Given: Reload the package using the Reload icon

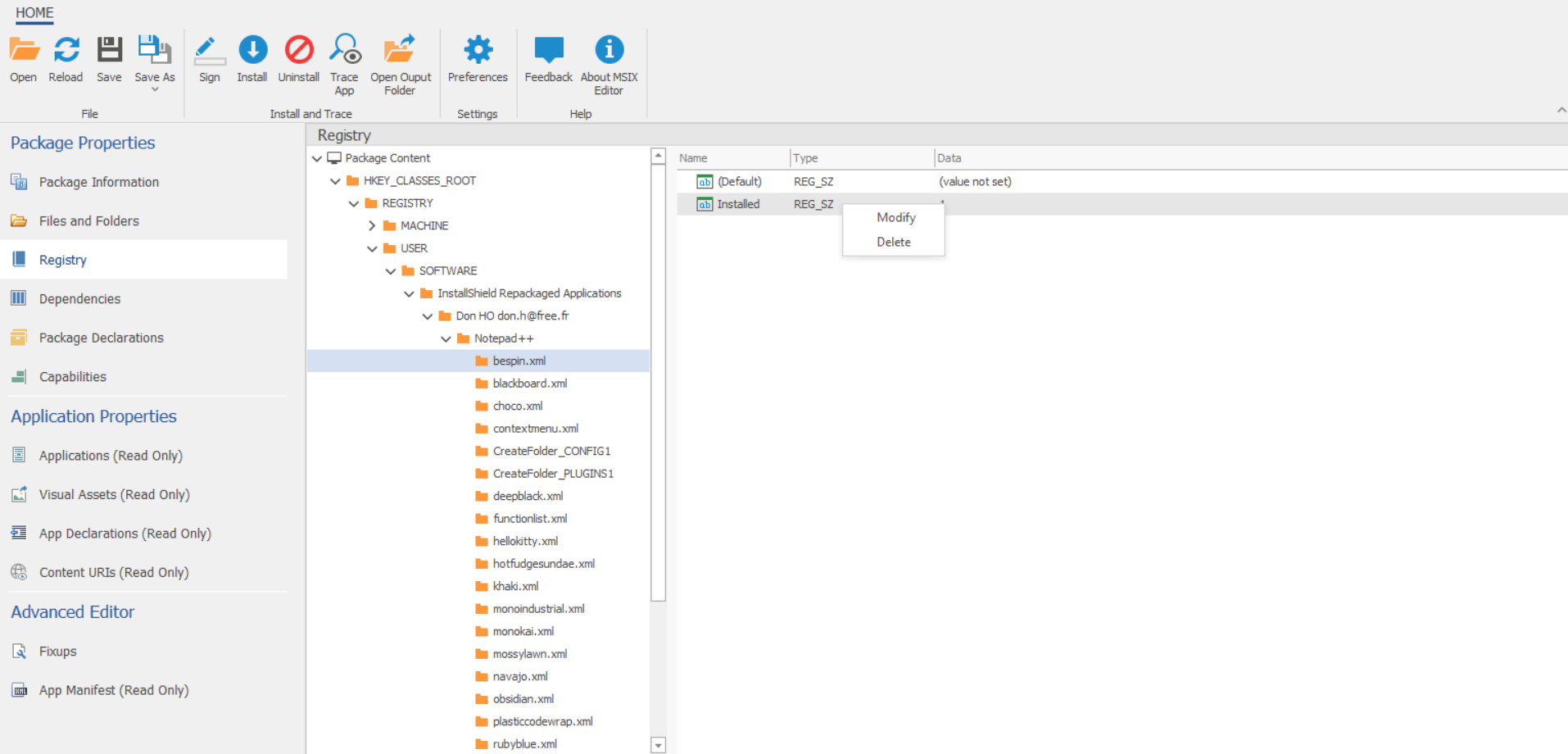Looking at the screenshot, I should [x=66, y=50].
